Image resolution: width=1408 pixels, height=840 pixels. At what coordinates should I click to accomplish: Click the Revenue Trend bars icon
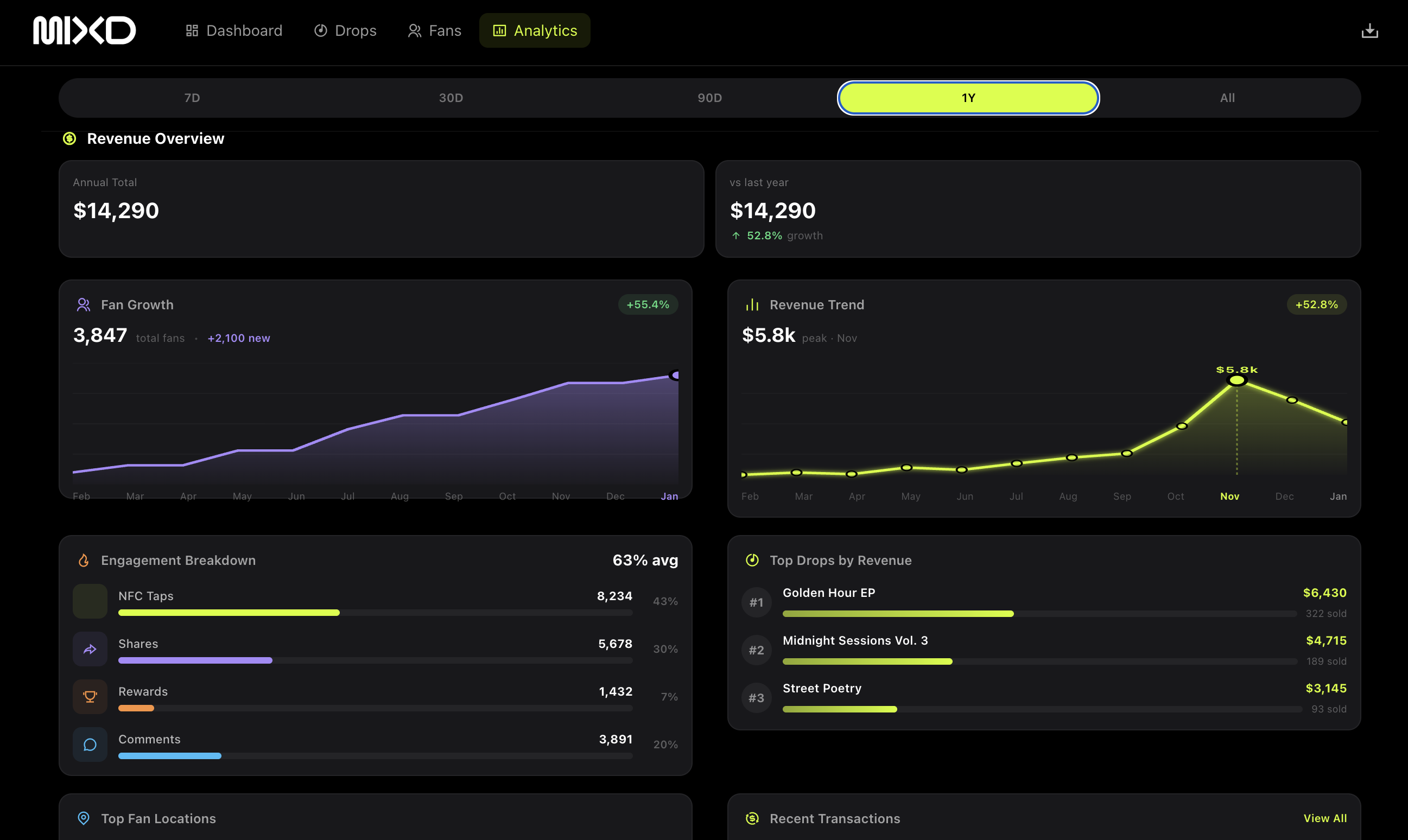752,305
